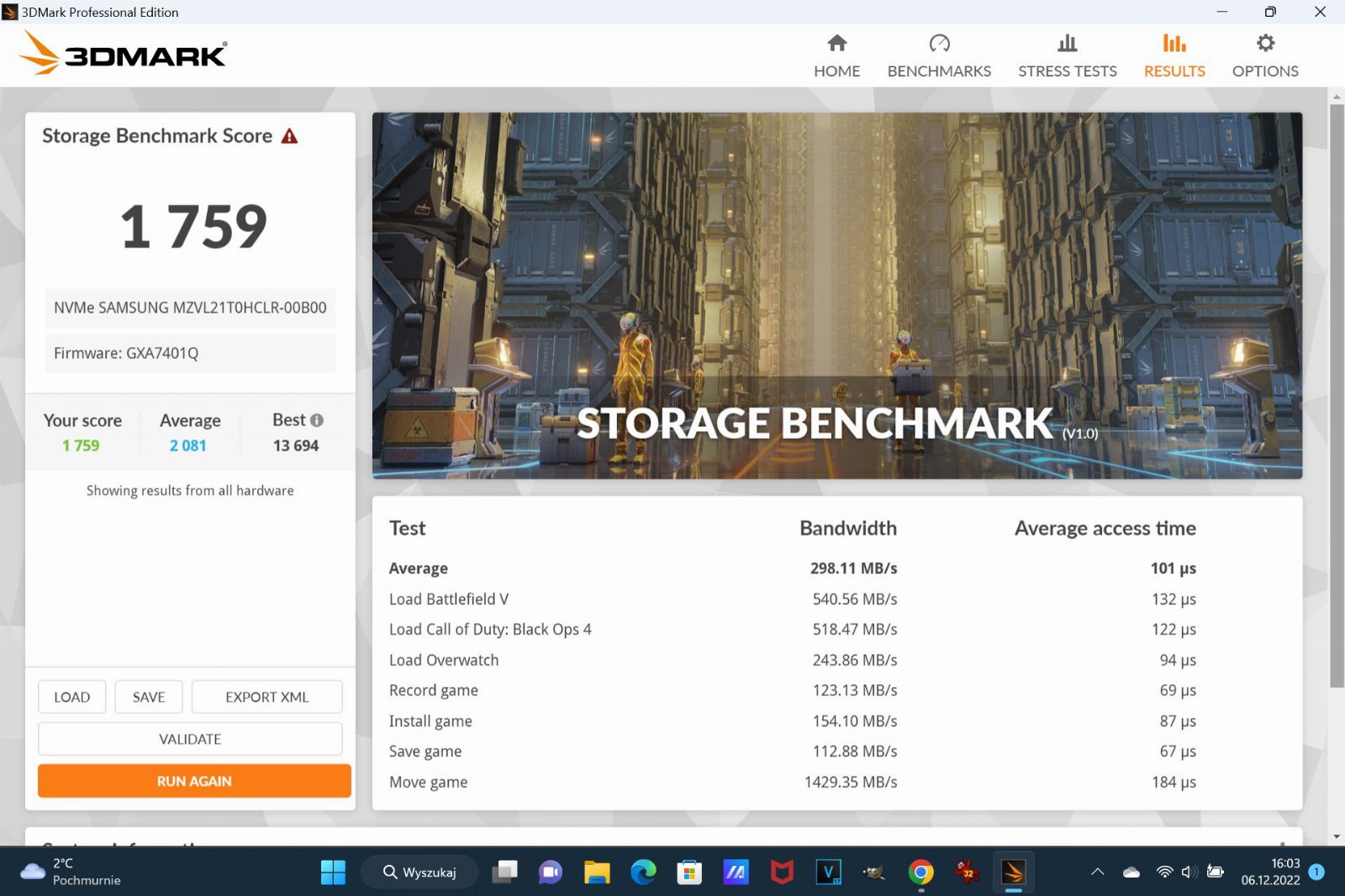Click the 540.56 MB/s bandwidth value
This screenshot has height=896, width=1345.
855,599
